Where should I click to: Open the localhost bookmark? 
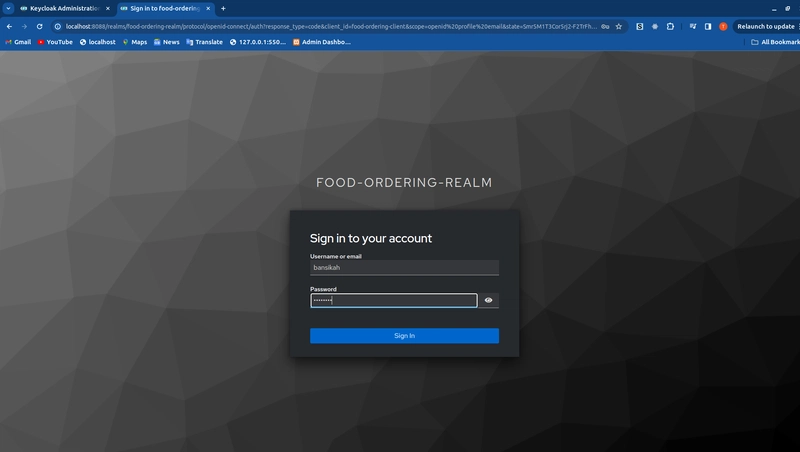[97, 42]
